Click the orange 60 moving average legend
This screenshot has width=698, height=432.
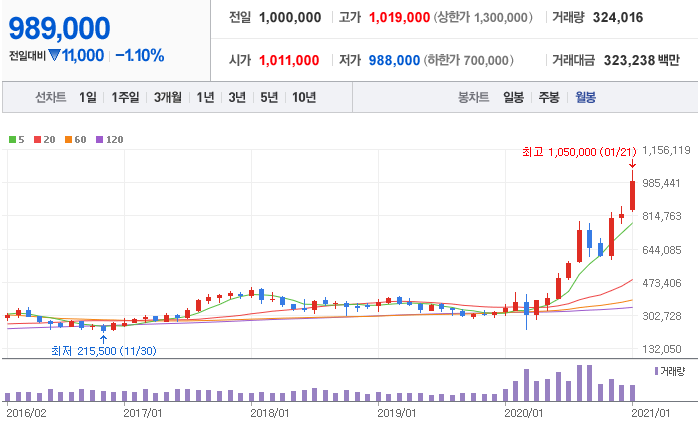75,139
